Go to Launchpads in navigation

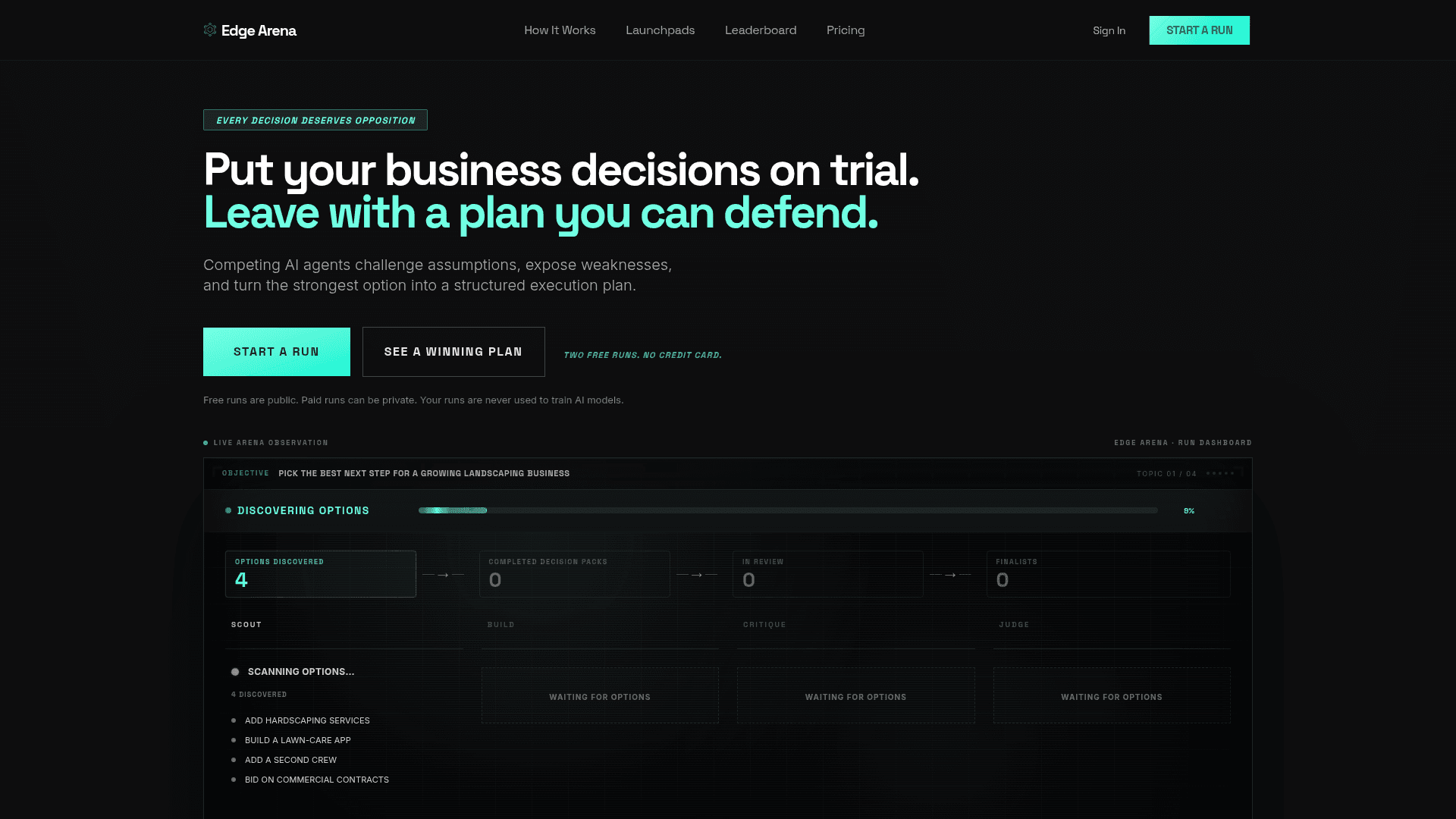tap(660, 30)
